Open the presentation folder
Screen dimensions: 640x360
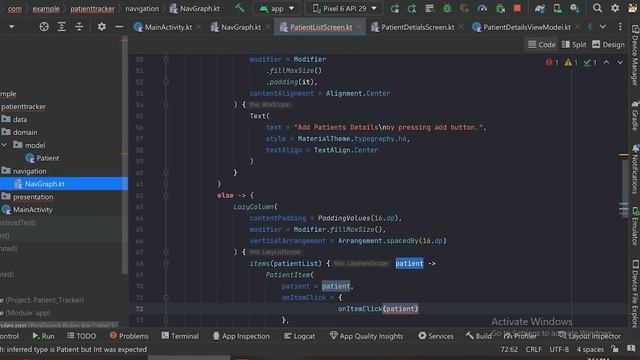click(x=28, y=197)
